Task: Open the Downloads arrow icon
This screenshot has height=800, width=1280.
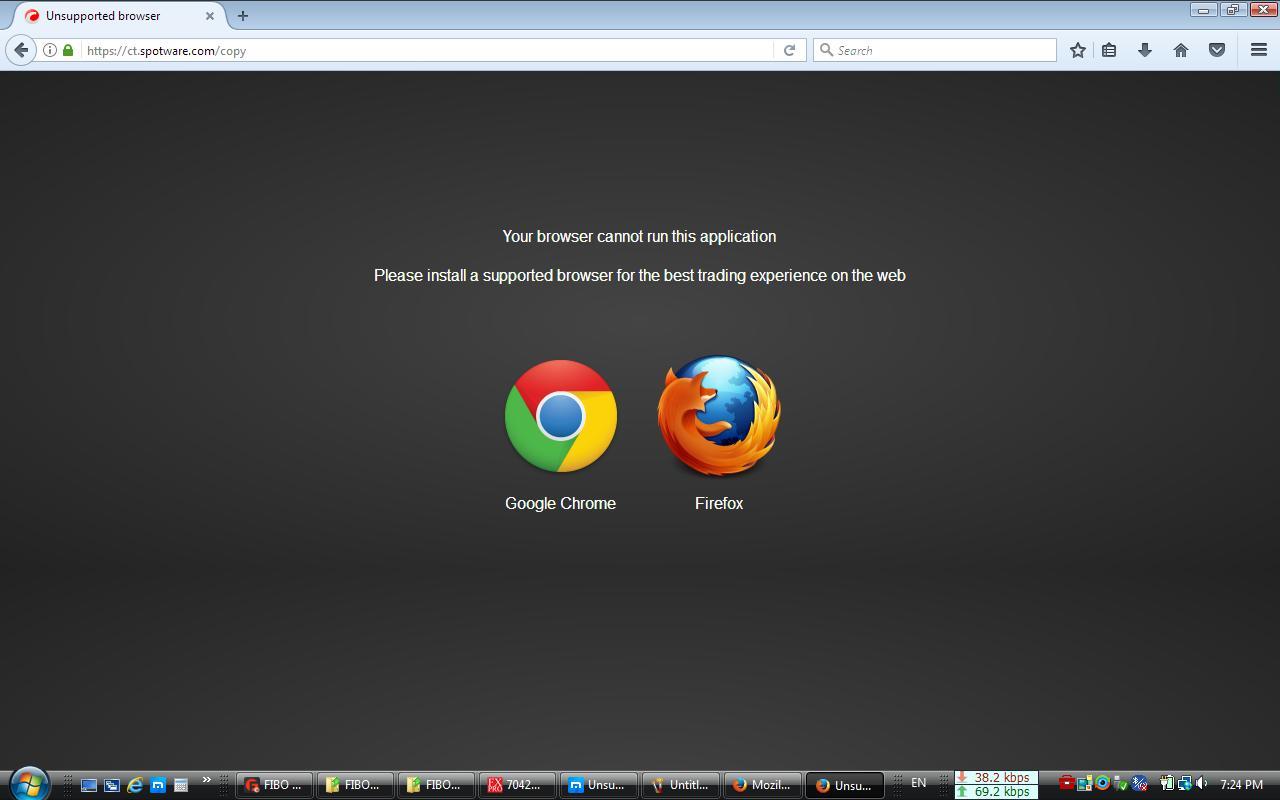Action: (1145, 50)
